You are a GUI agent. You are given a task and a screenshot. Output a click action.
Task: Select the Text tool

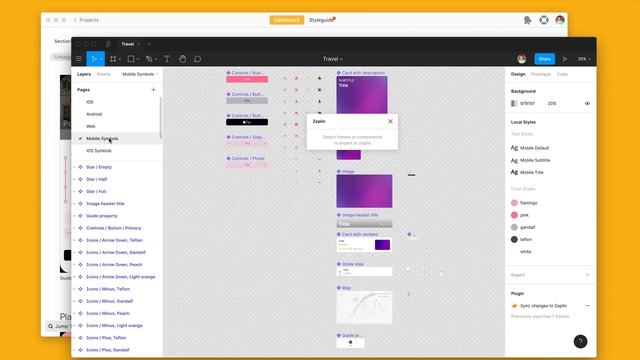click(x=167, y=59)
